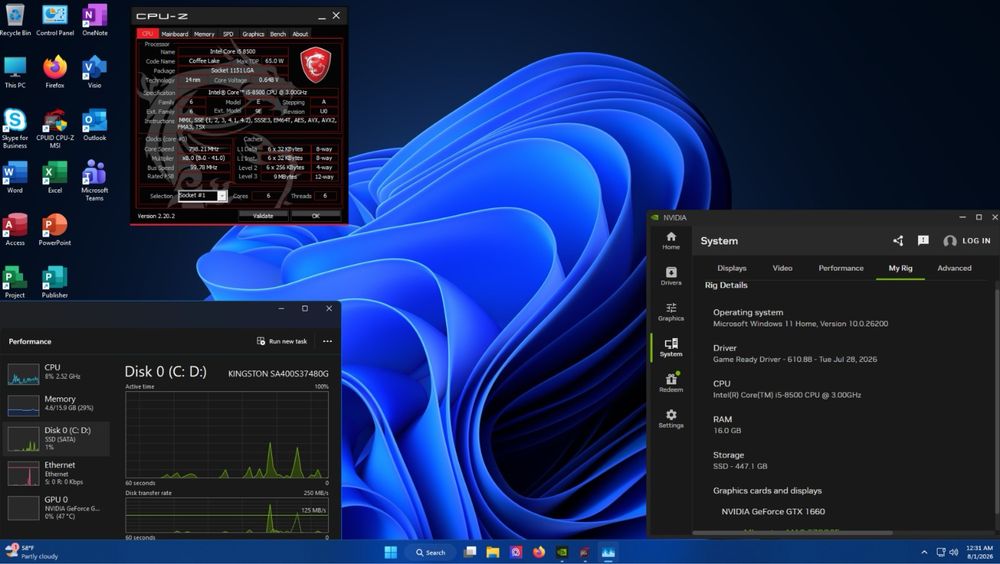The image size is (1000, 564).
Task: Select Disk 0 (C: D:) in Task Manager
Action: point(56,438)
